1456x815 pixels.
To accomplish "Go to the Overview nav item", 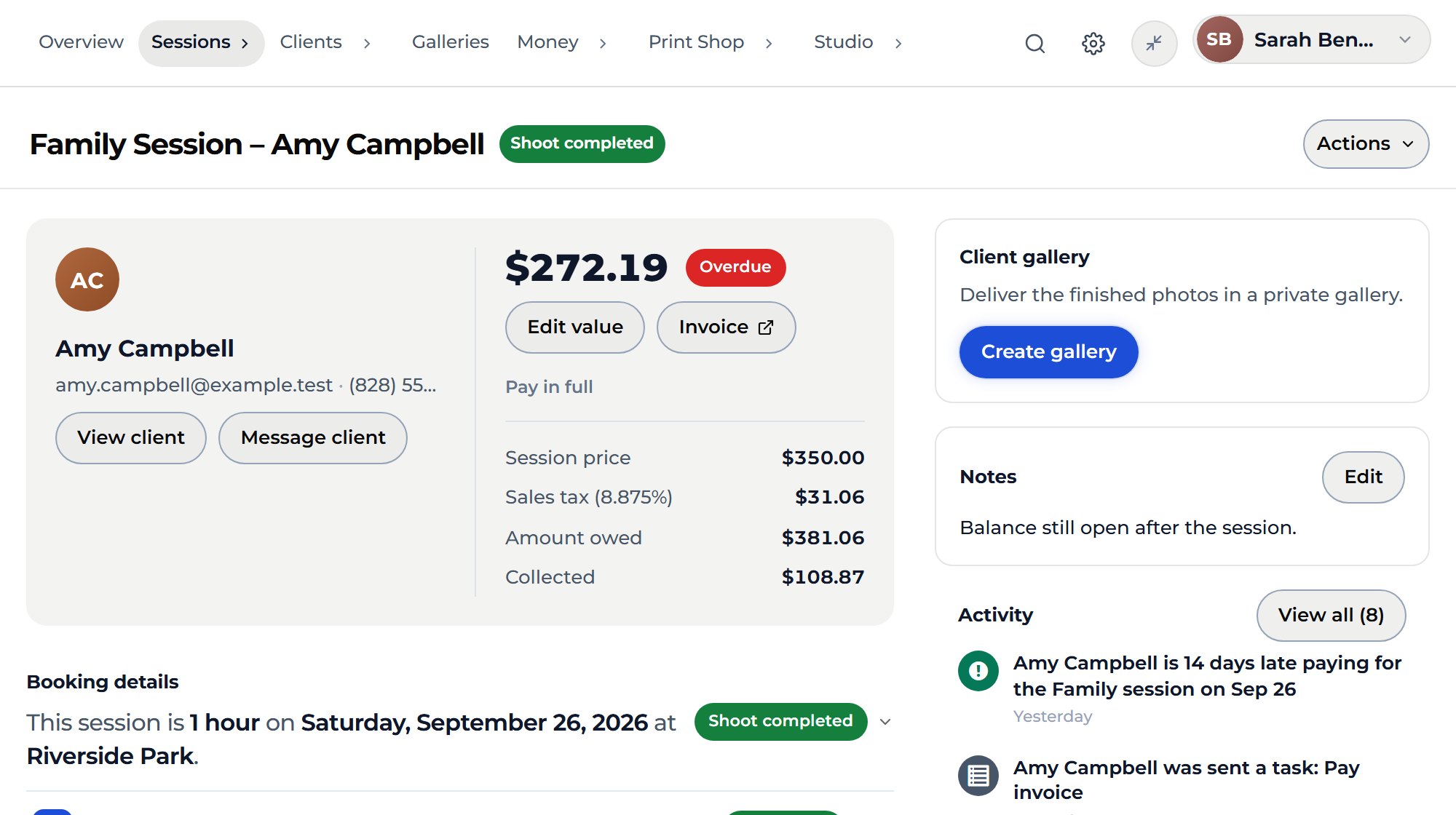I will pyautogui.click(x=81, y=42).
